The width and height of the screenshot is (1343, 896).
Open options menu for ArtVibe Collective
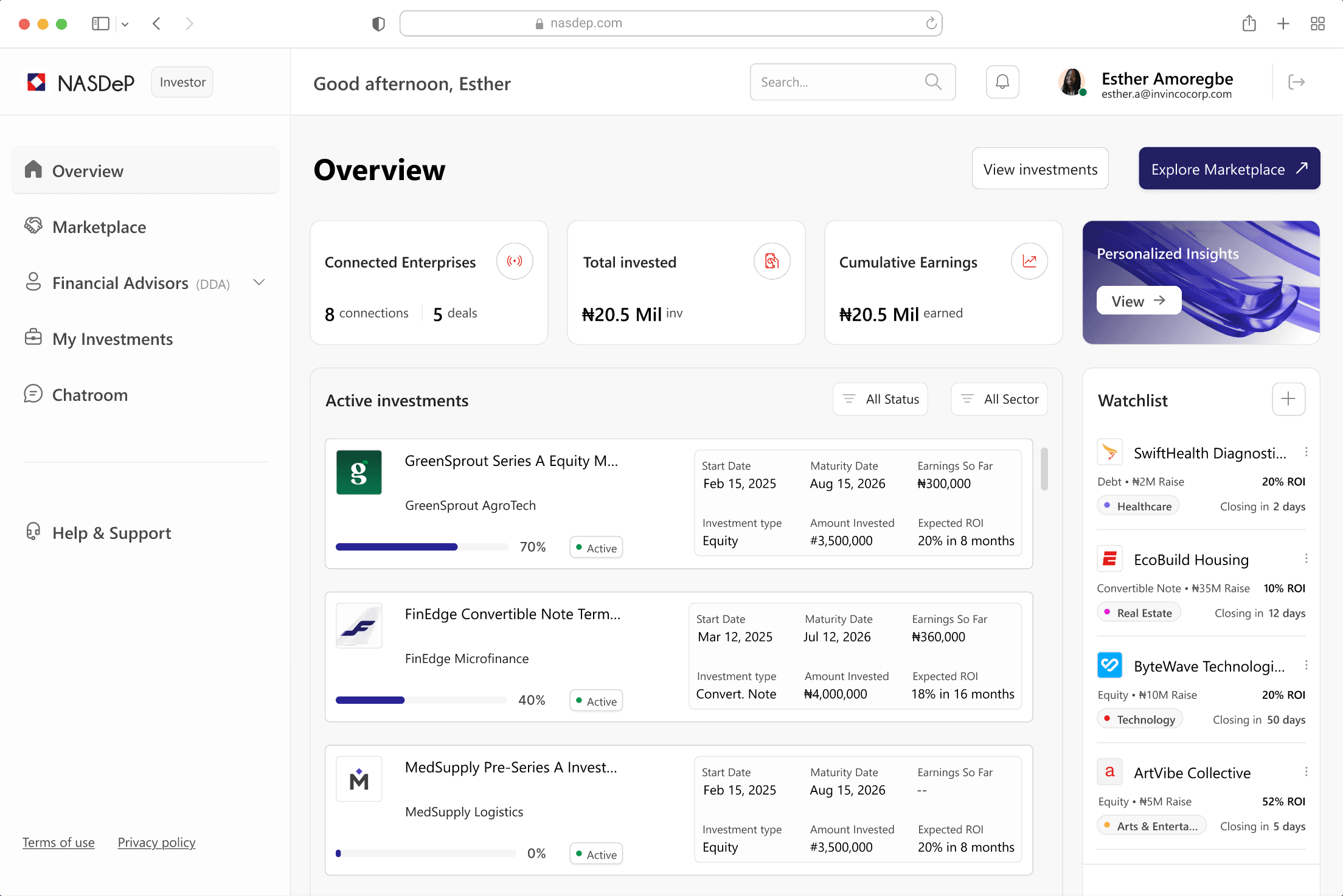pyautogui.click(x=1306, y=771)
